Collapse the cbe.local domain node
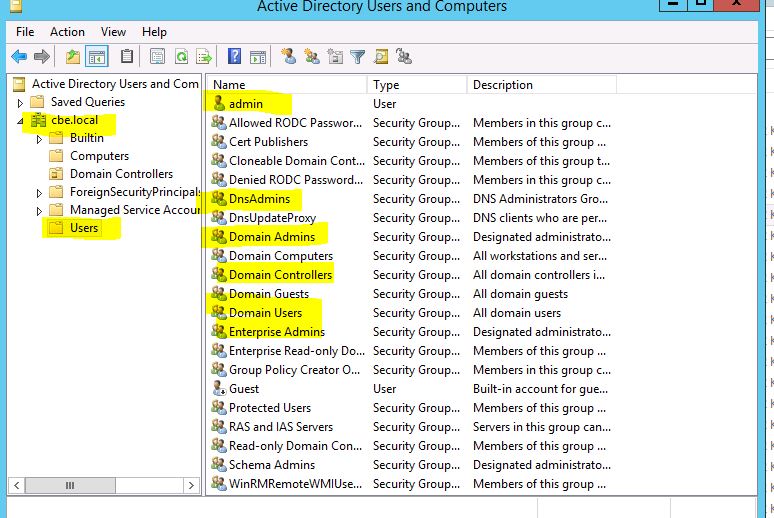 click(x=20, y=121)
